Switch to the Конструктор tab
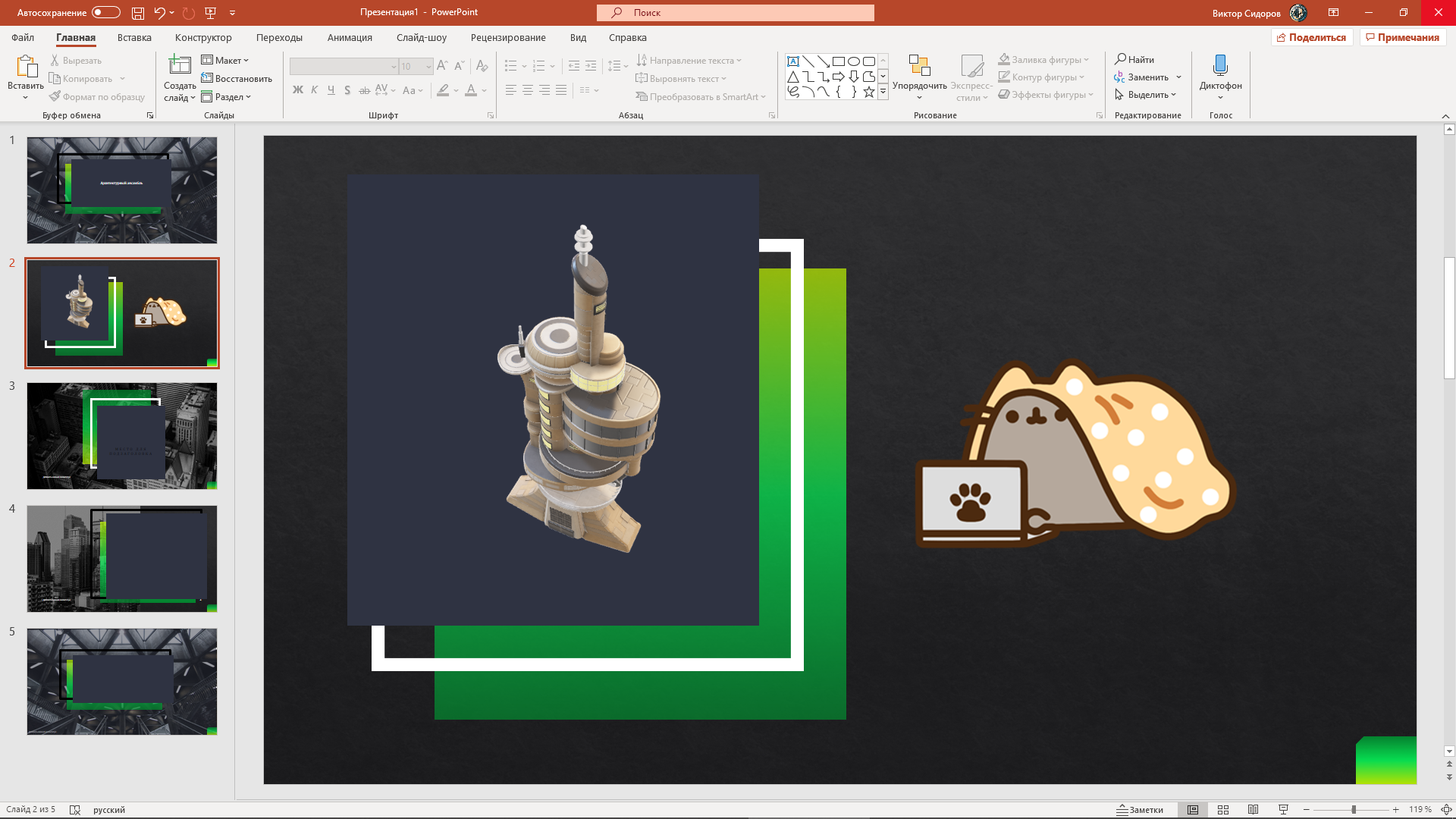The width and height of the screenshot is (1456, 819). click(203, 37)
